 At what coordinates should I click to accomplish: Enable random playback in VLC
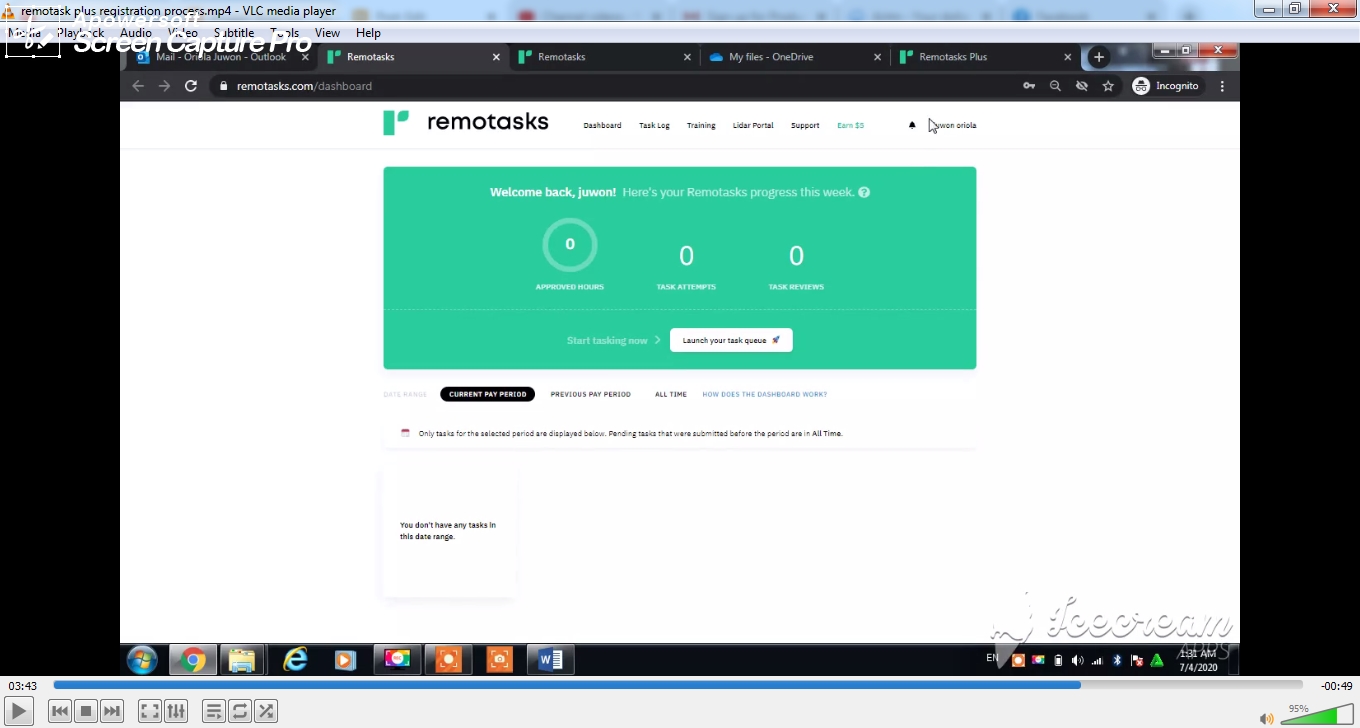click(266, 710)
